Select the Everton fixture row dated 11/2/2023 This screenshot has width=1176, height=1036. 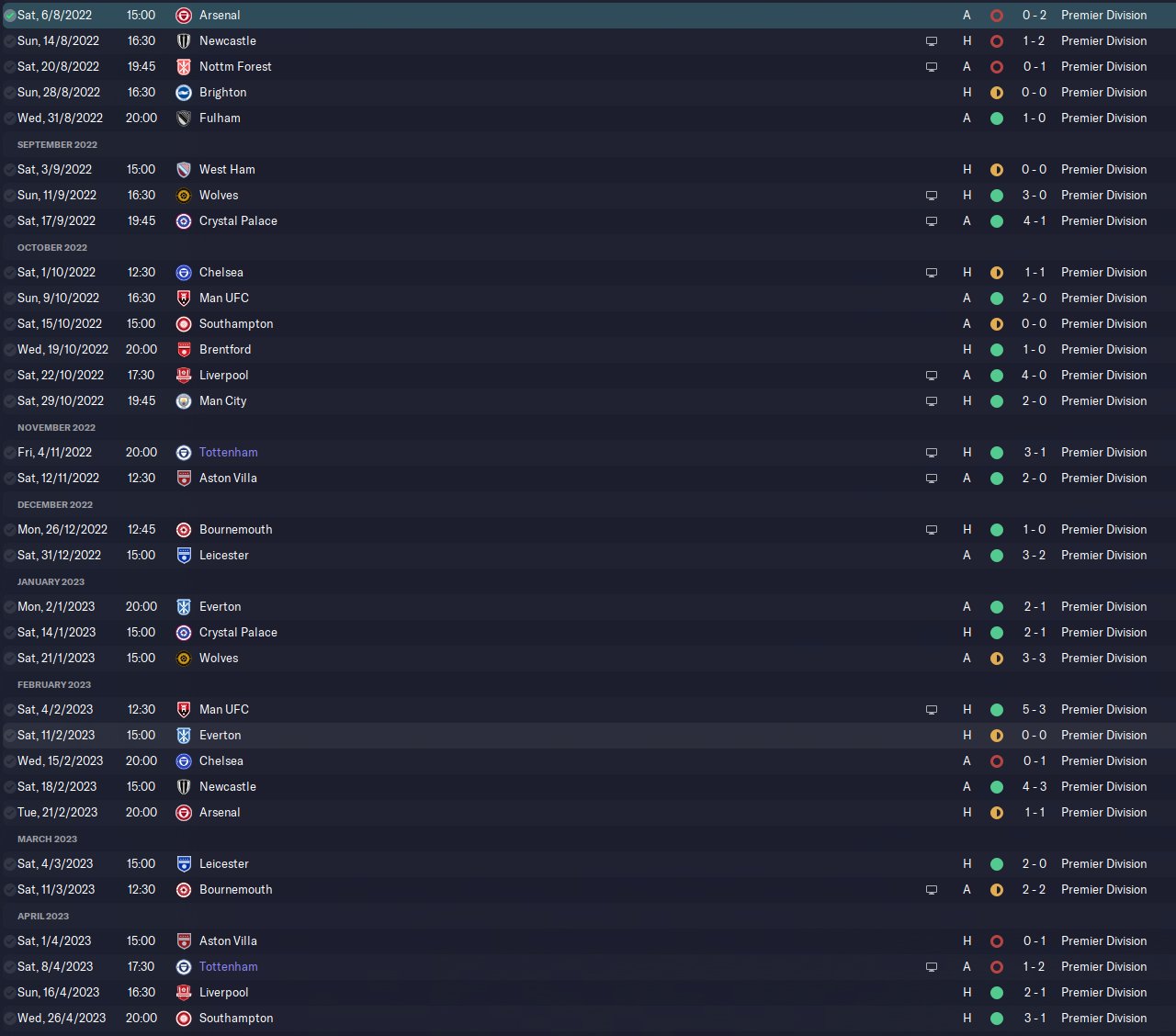[x=551, y=736]
